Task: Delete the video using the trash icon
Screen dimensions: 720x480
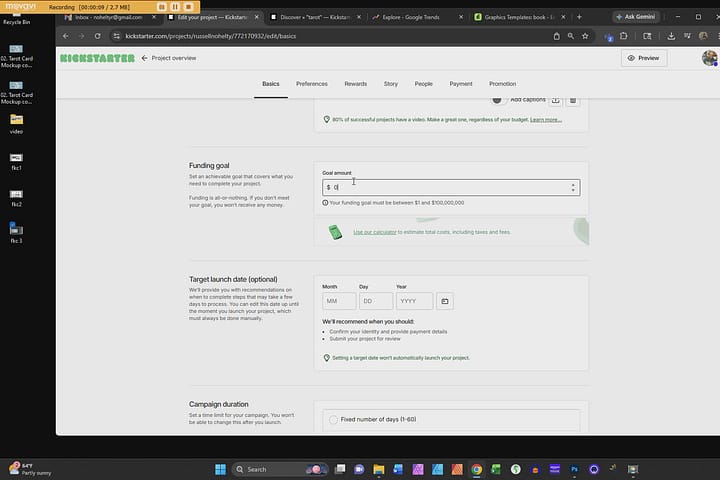Action: coord(573,100)
